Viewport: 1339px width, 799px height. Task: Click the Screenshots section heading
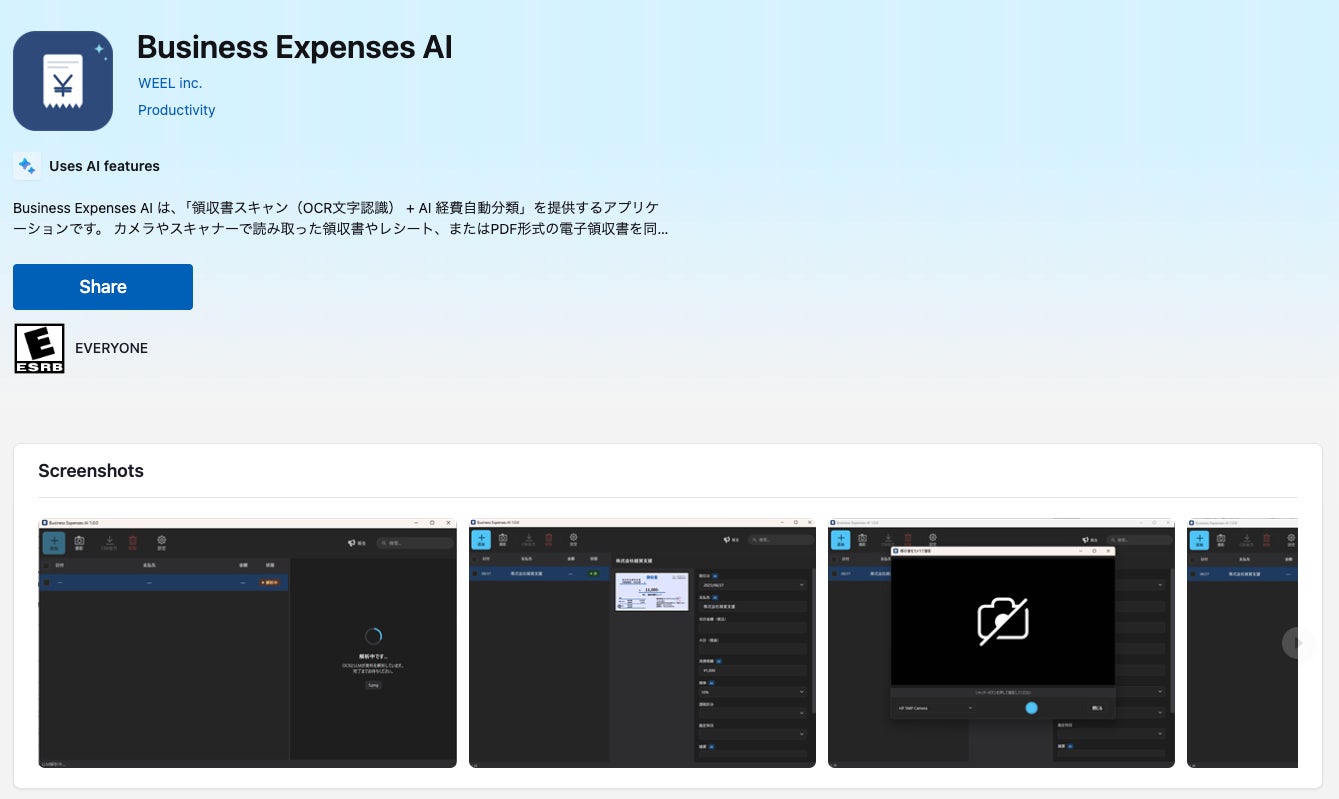[x=91, y=471]
